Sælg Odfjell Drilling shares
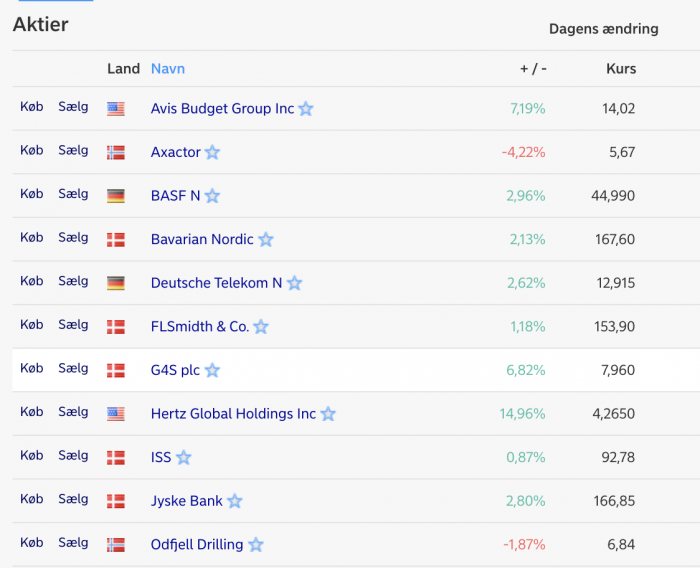700x568 pixels. pos(73,543)
